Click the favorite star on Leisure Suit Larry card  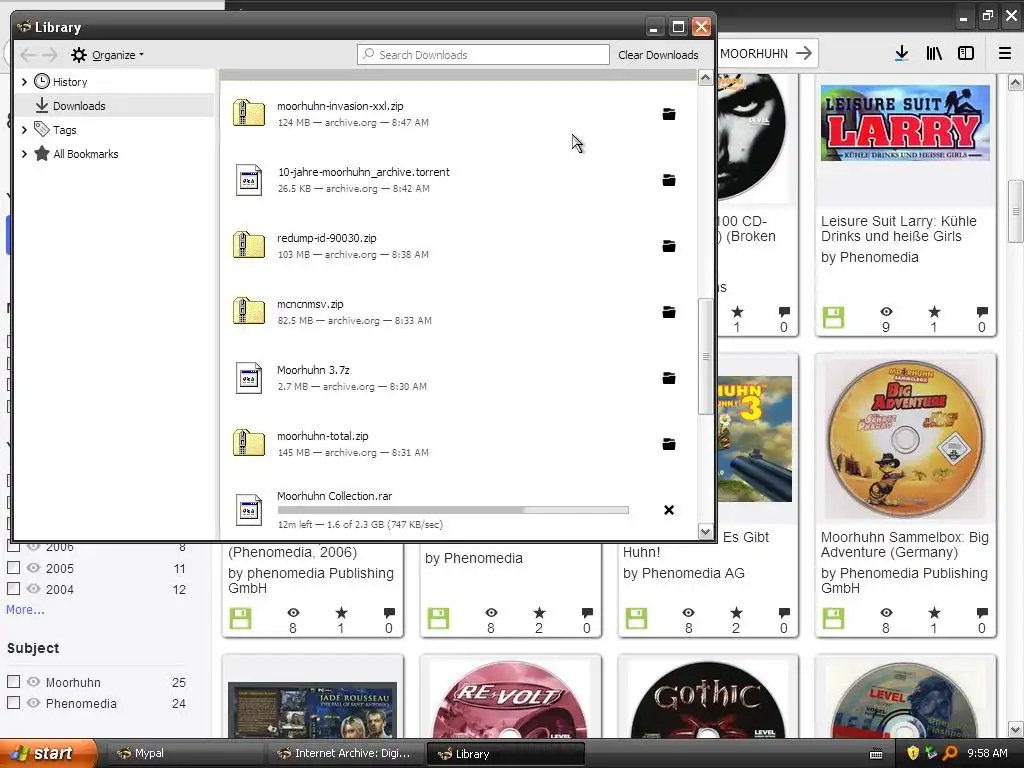point(935,312)
